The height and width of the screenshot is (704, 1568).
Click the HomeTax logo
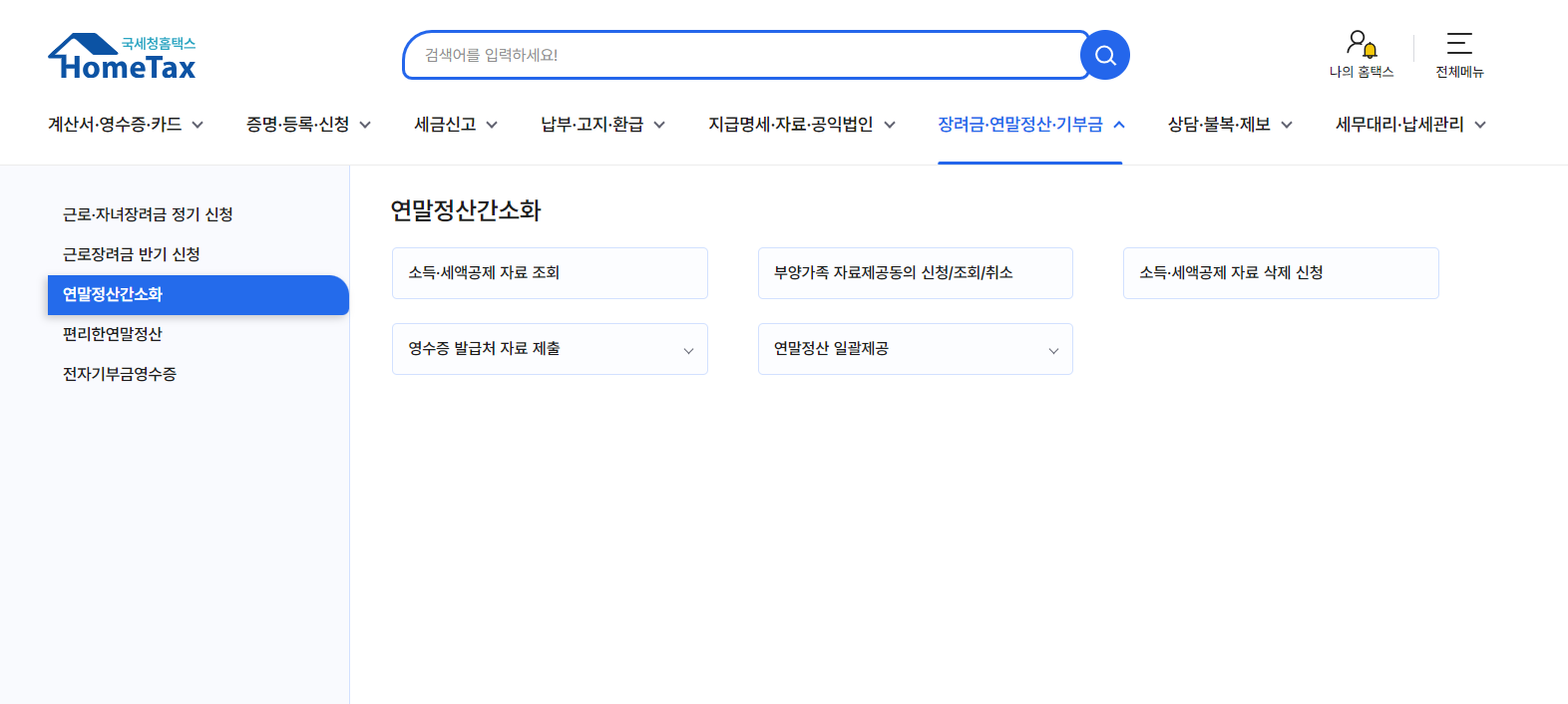click(x=122, y=57)
